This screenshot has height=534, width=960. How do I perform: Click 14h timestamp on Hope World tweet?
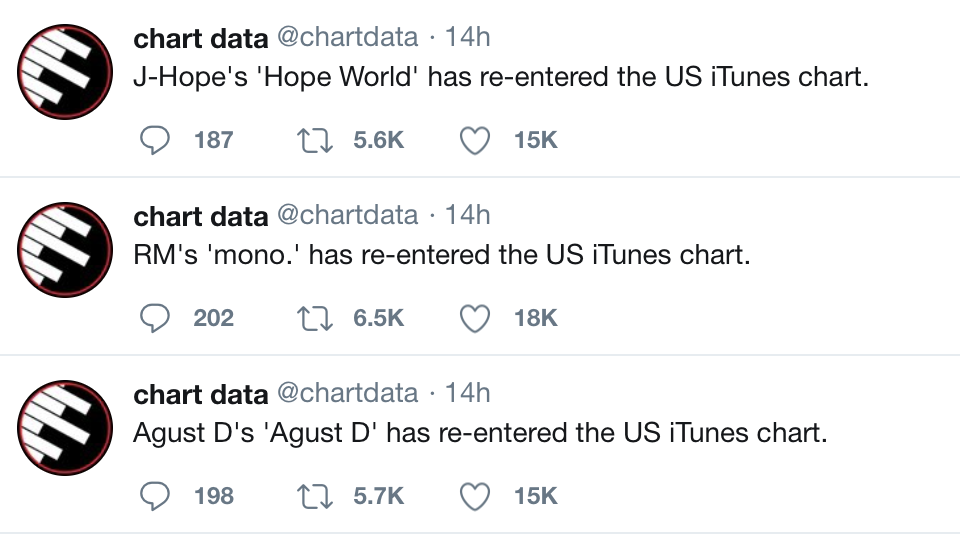467,37
